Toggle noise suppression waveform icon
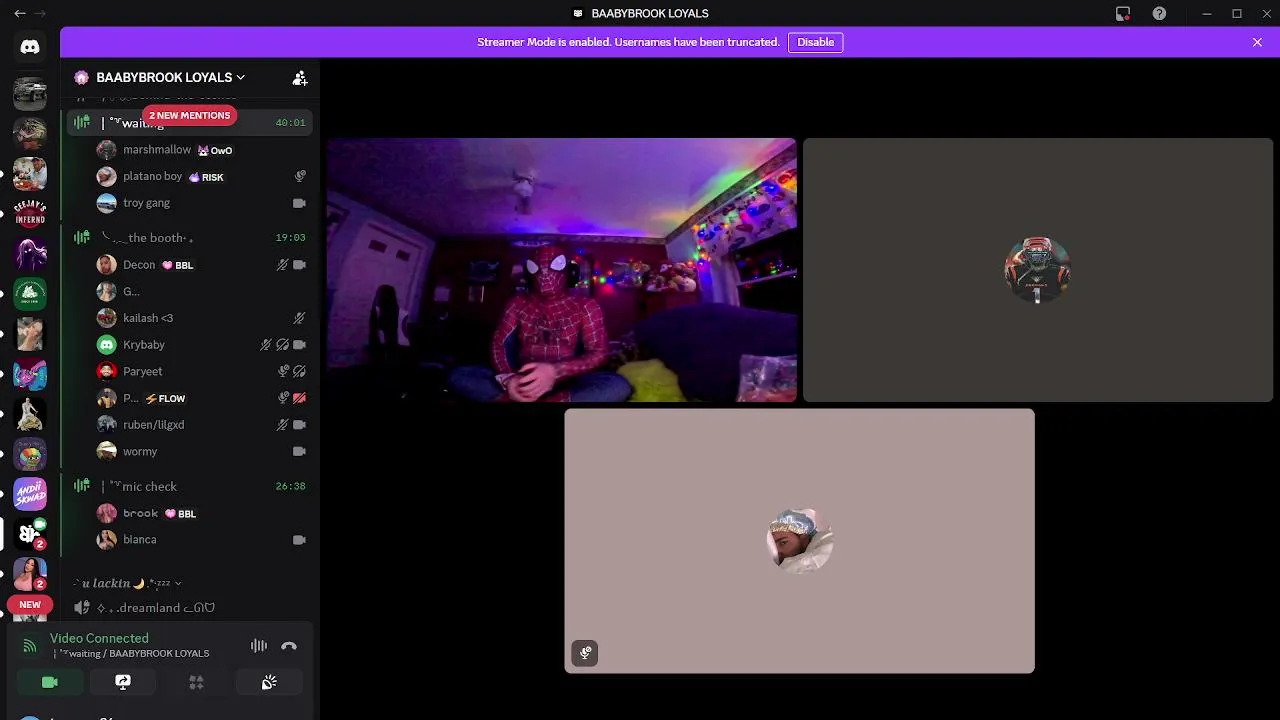 click(x=259, y=646)
